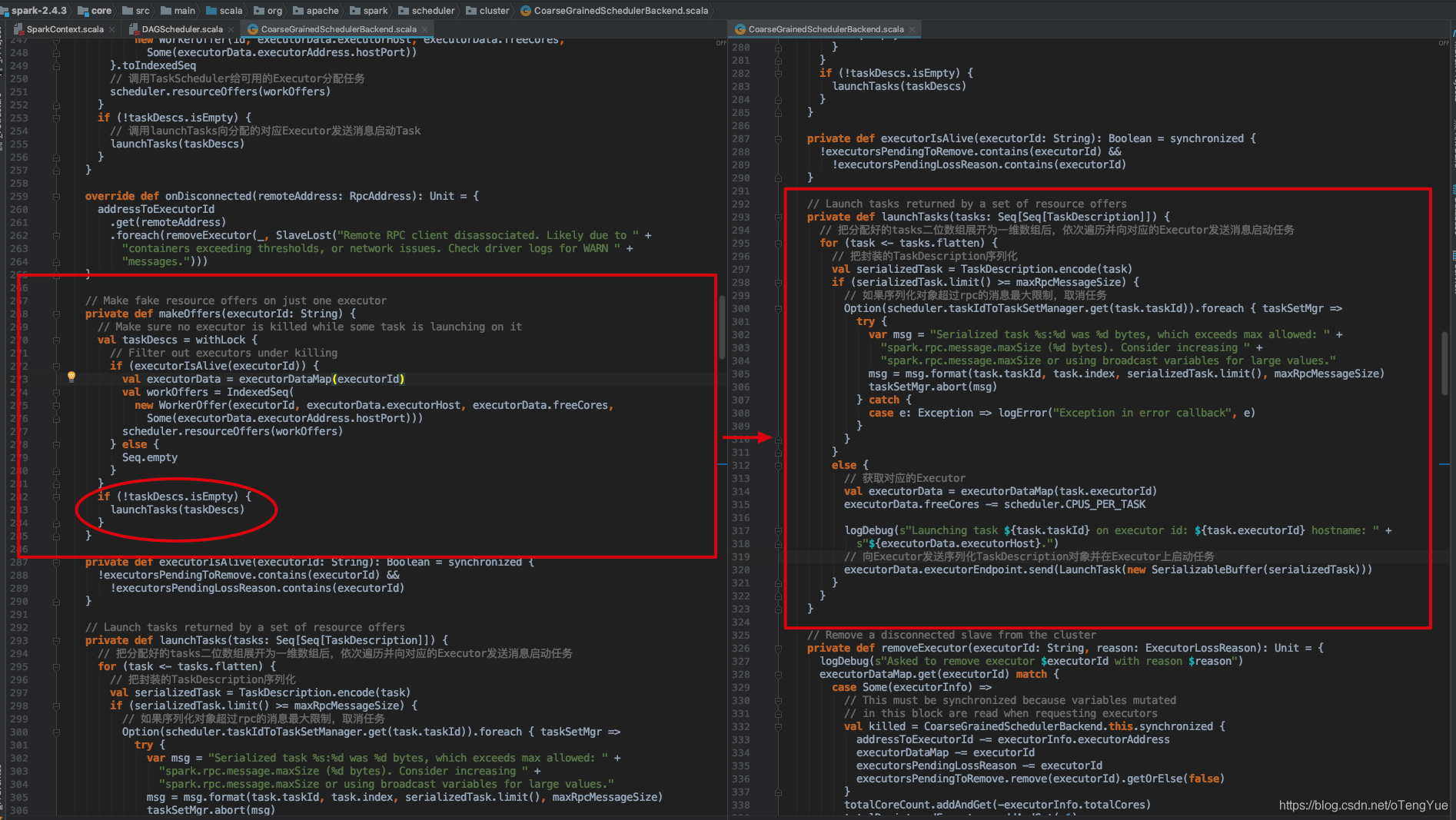Close the DAGScheduler.scala tab
1456x820 pixels.
231,29
